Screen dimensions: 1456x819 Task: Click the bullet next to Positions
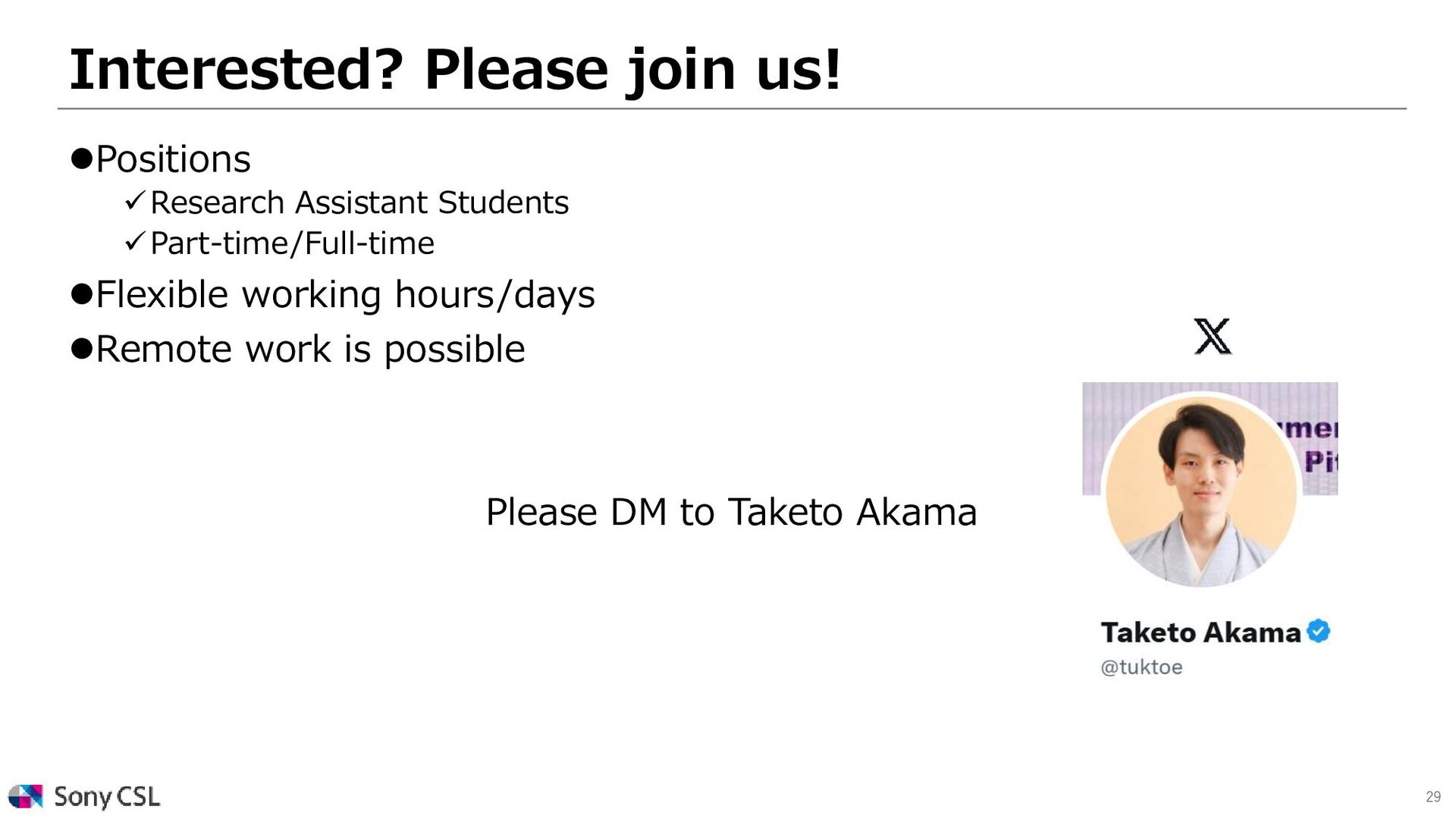(x=81, y=158)
